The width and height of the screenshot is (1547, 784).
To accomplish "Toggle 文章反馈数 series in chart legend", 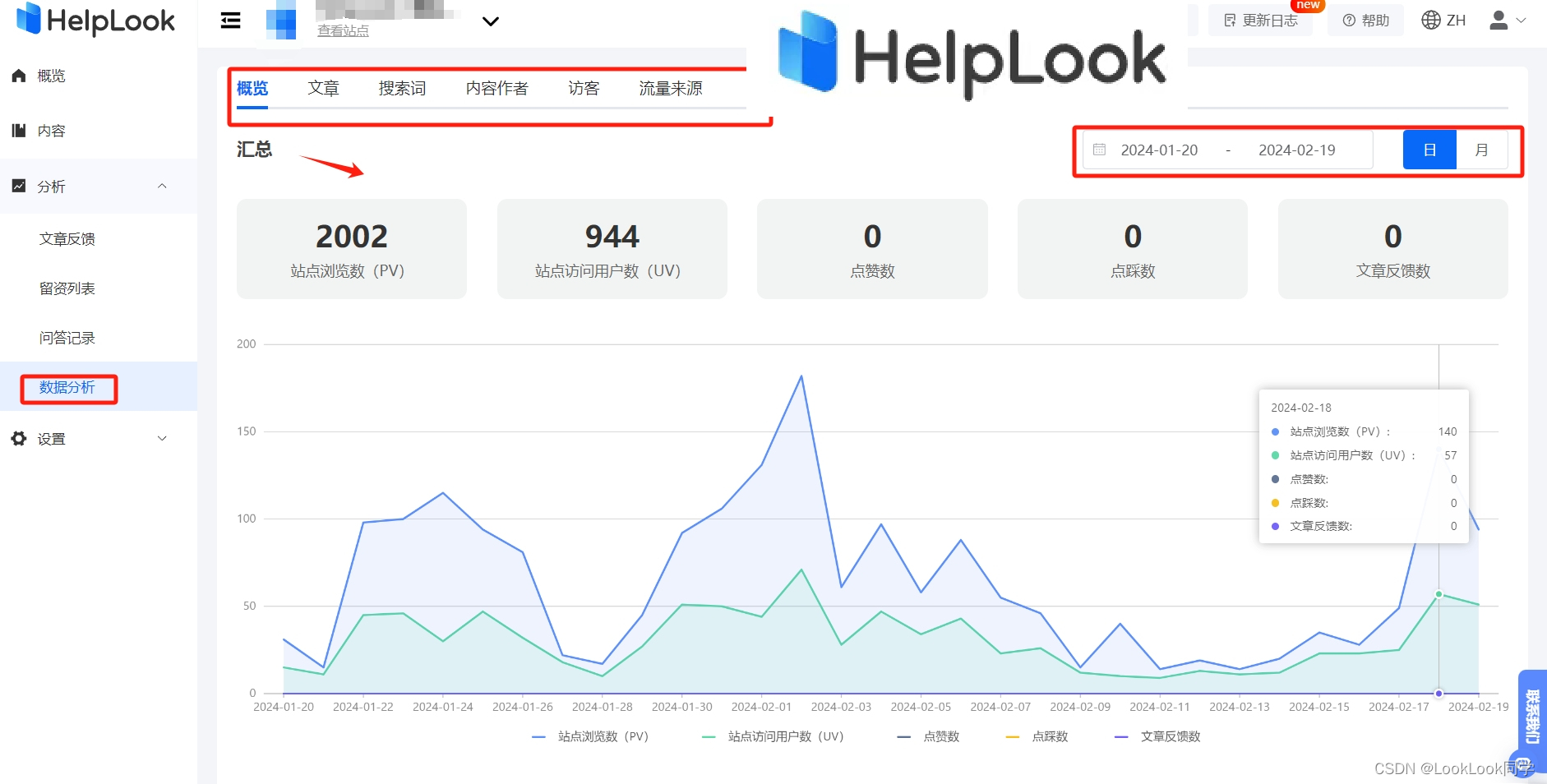I will click(x=1157, y=736).
